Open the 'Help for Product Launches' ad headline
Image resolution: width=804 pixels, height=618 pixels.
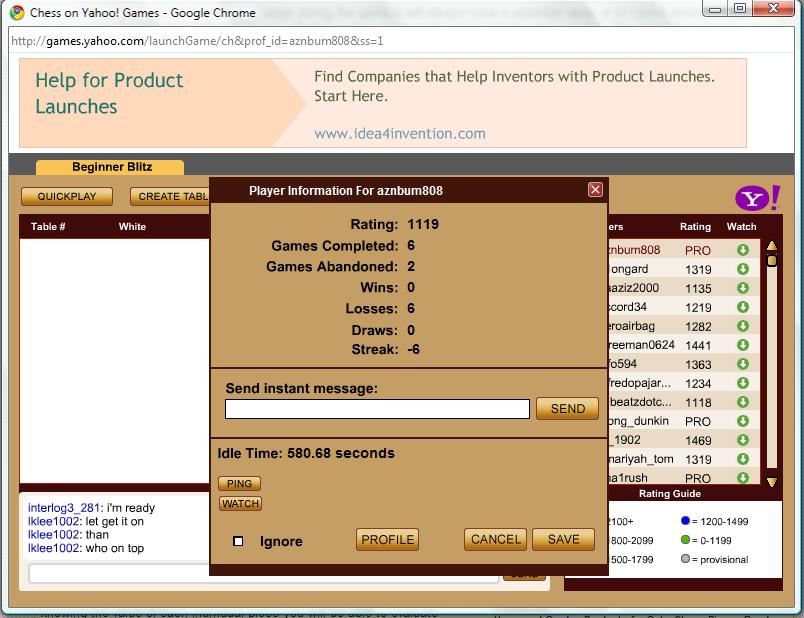point(109,93)
